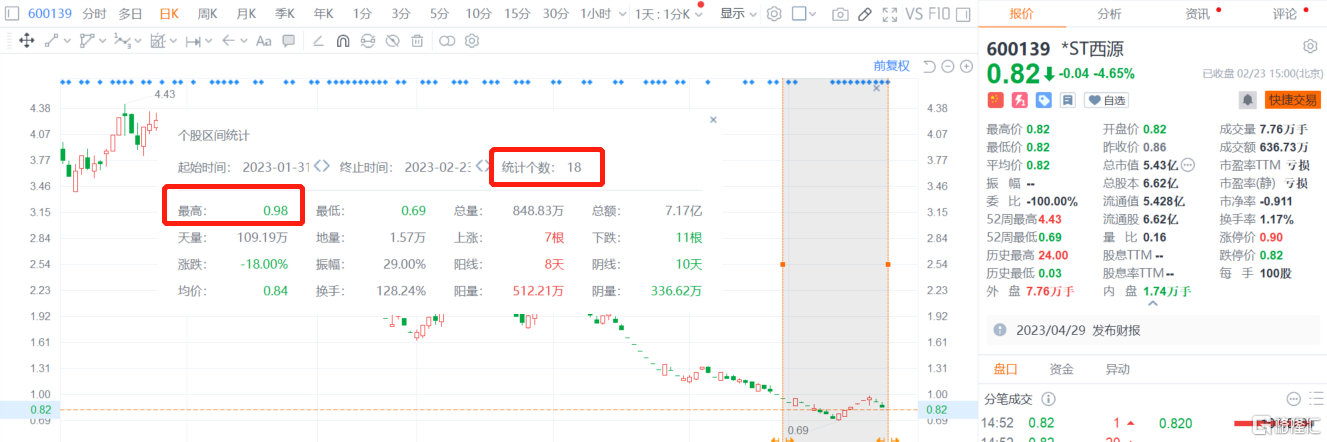Select the price range ruler tool

pyautogui.click(x=192, y=41)
